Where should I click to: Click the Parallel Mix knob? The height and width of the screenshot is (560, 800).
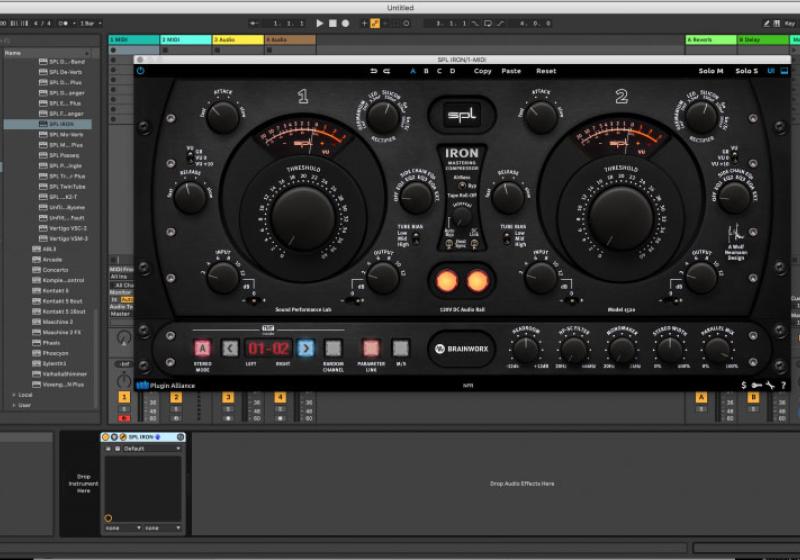(x=718, y=349)
